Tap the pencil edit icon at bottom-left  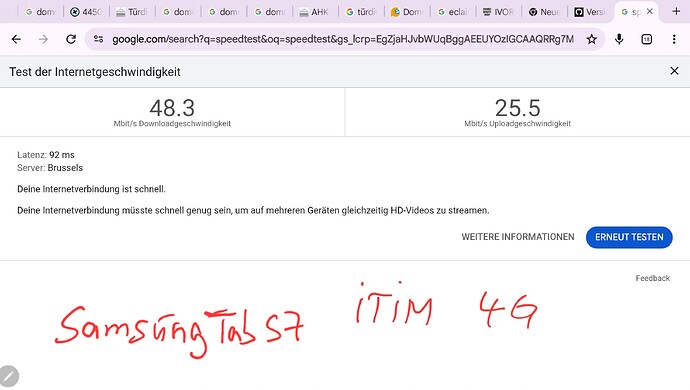(9, 377)
